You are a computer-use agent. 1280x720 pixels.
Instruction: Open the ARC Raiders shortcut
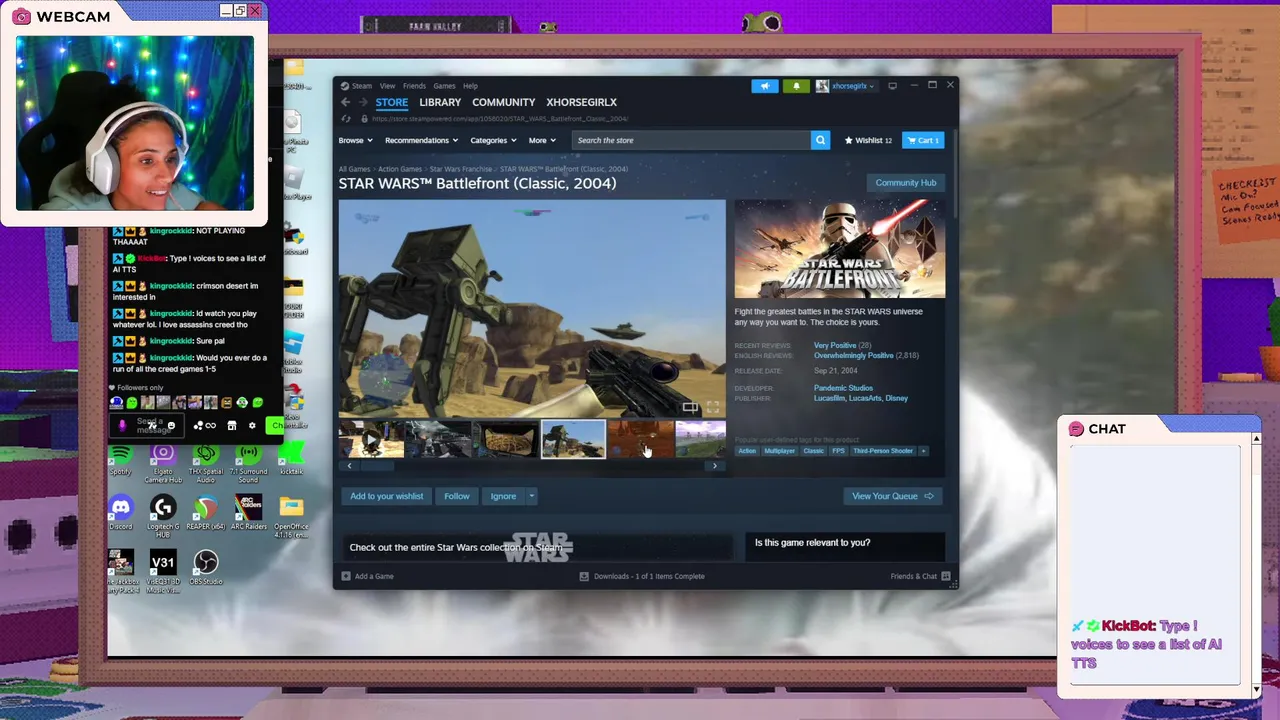tap(248, 513)
